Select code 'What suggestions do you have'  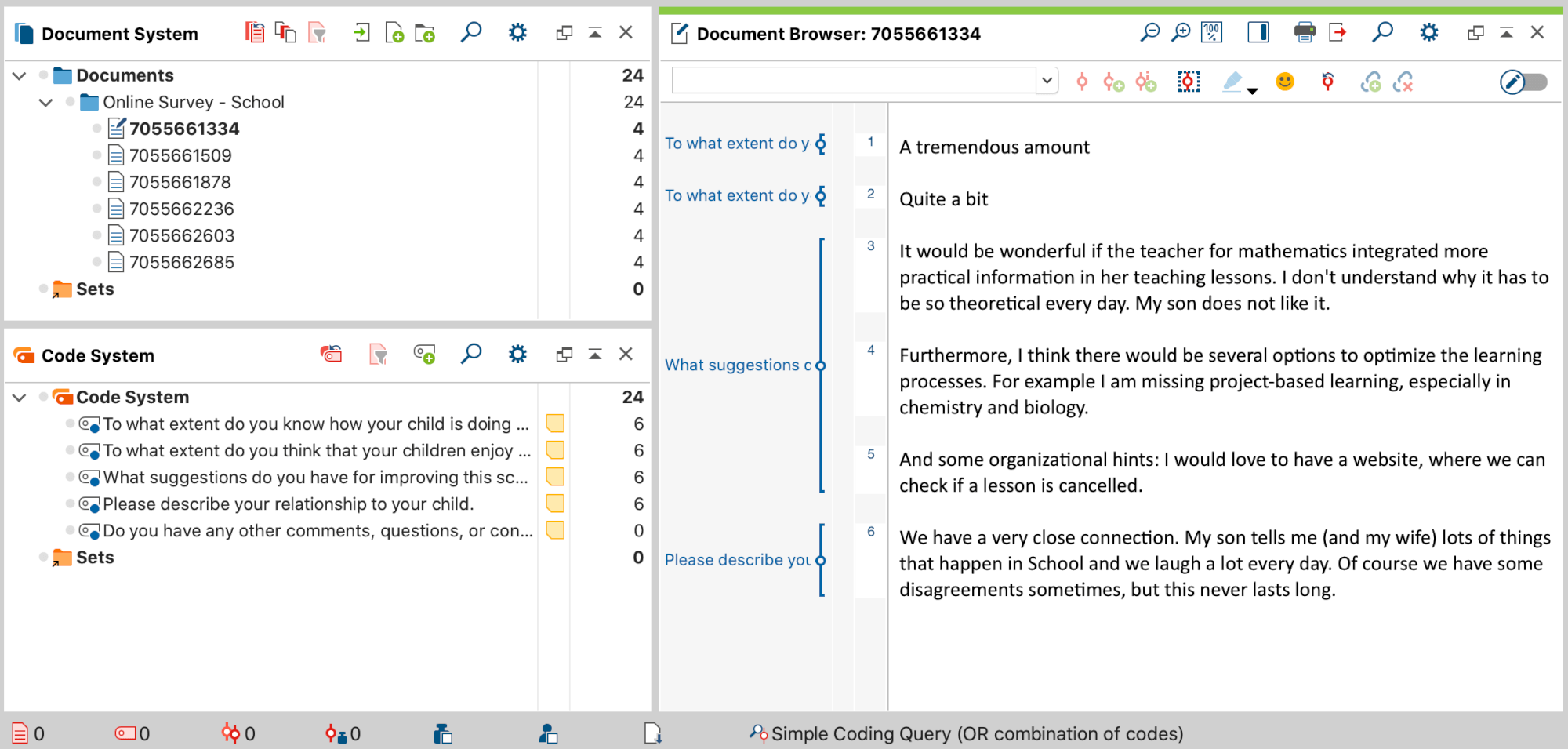315,477
